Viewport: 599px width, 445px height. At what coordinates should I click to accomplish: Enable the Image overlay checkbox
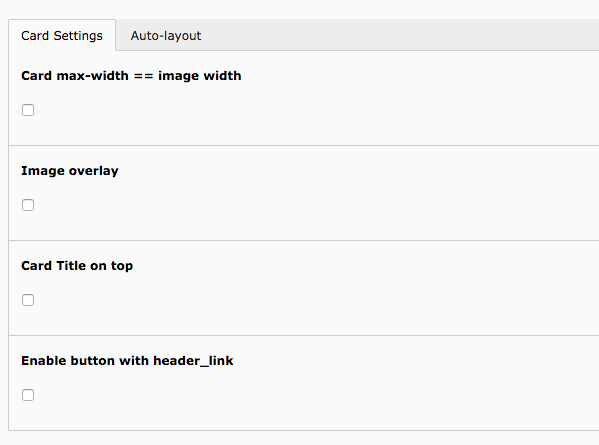28,205
